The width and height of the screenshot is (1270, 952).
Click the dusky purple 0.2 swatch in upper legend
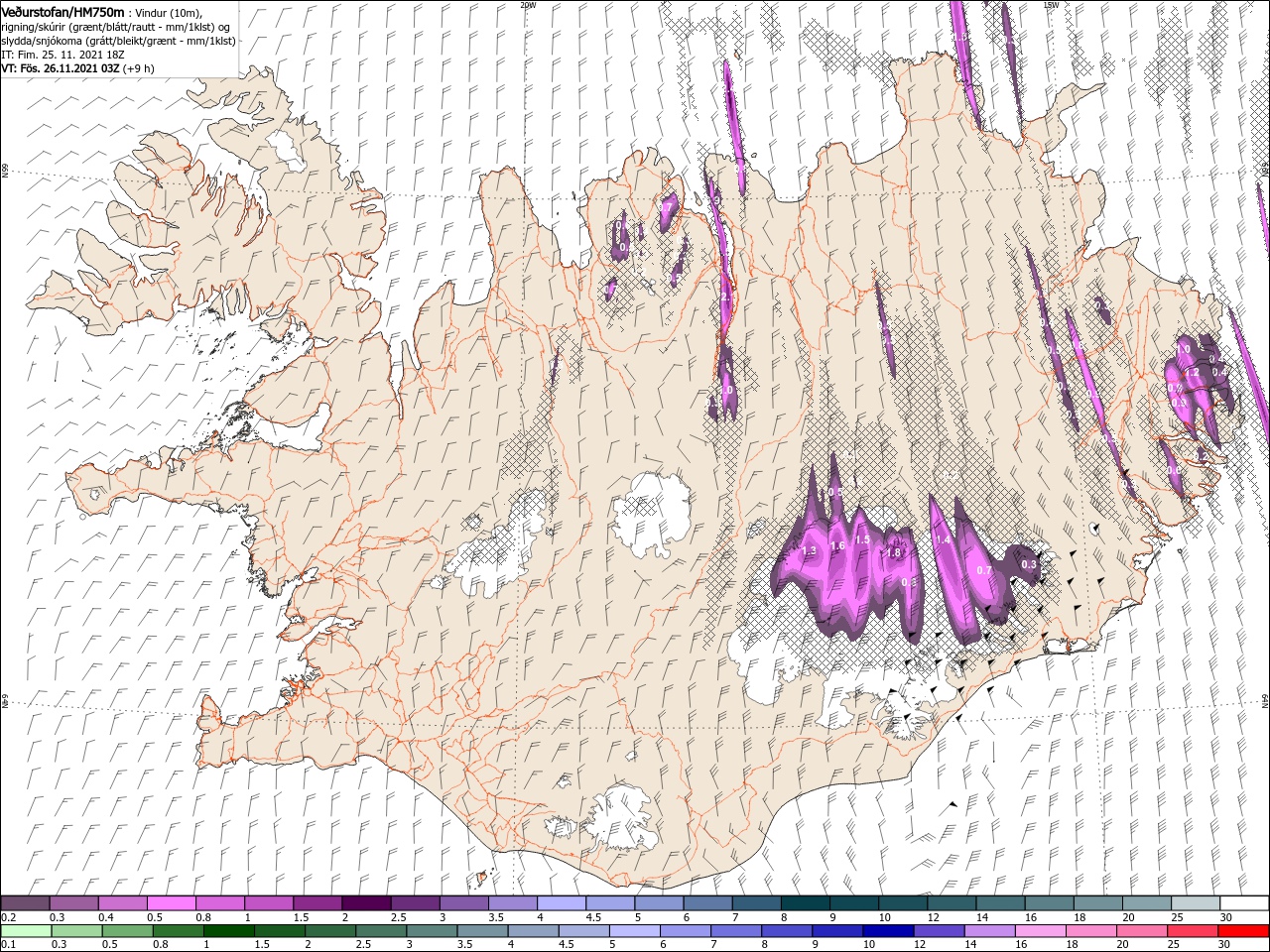[x=26, y=903]
